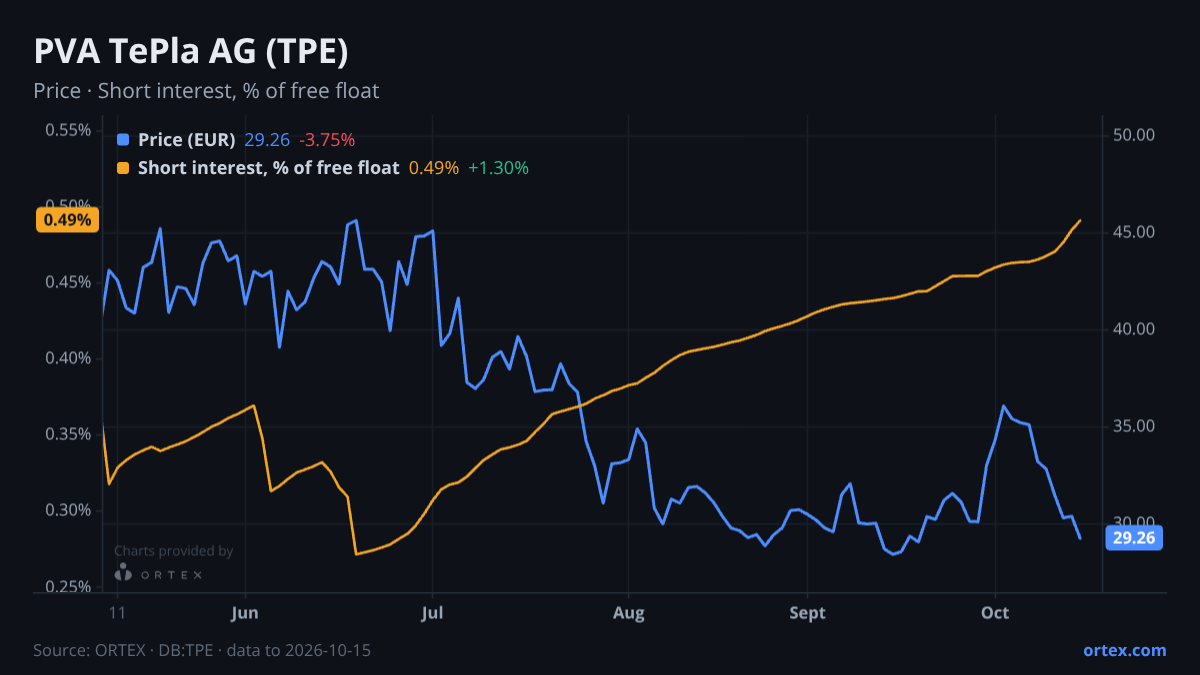Click the 0.30% left axis label
Image resolution: width=1200 pixels, height=675 pixels.
(x=68, y=510)
